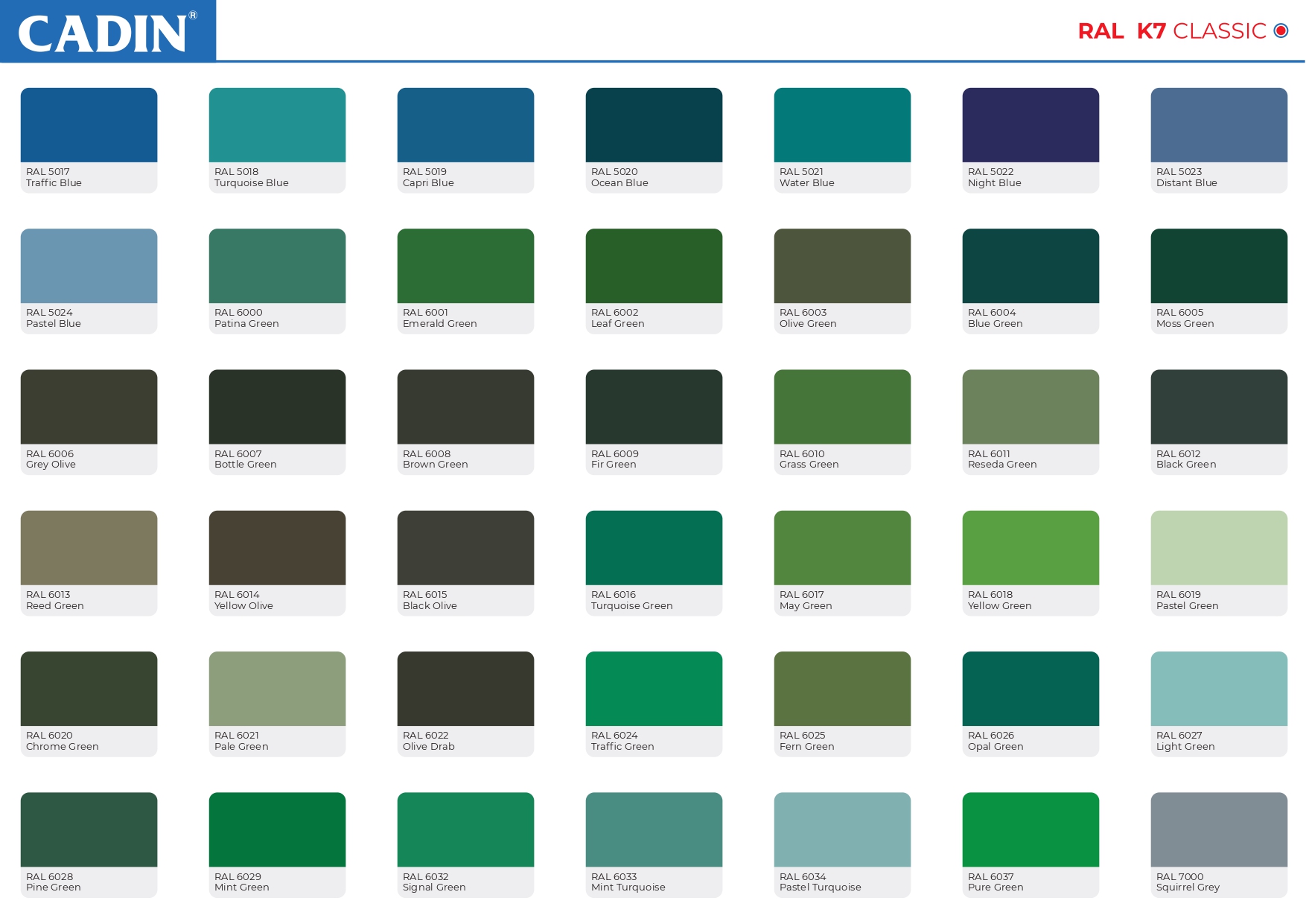
Task: Click the CADIN logo
Action: click(x=108, y=31)
